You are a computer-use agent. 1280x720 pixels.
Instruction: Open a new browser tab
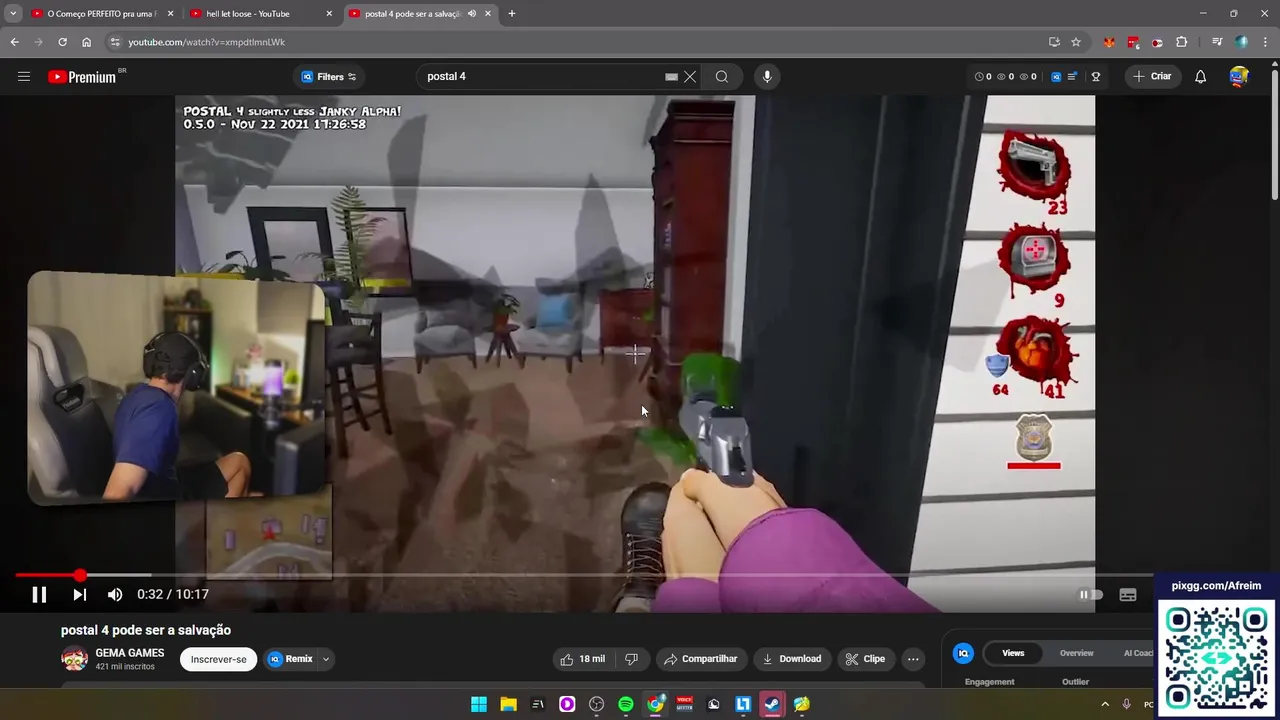(512, 14)
